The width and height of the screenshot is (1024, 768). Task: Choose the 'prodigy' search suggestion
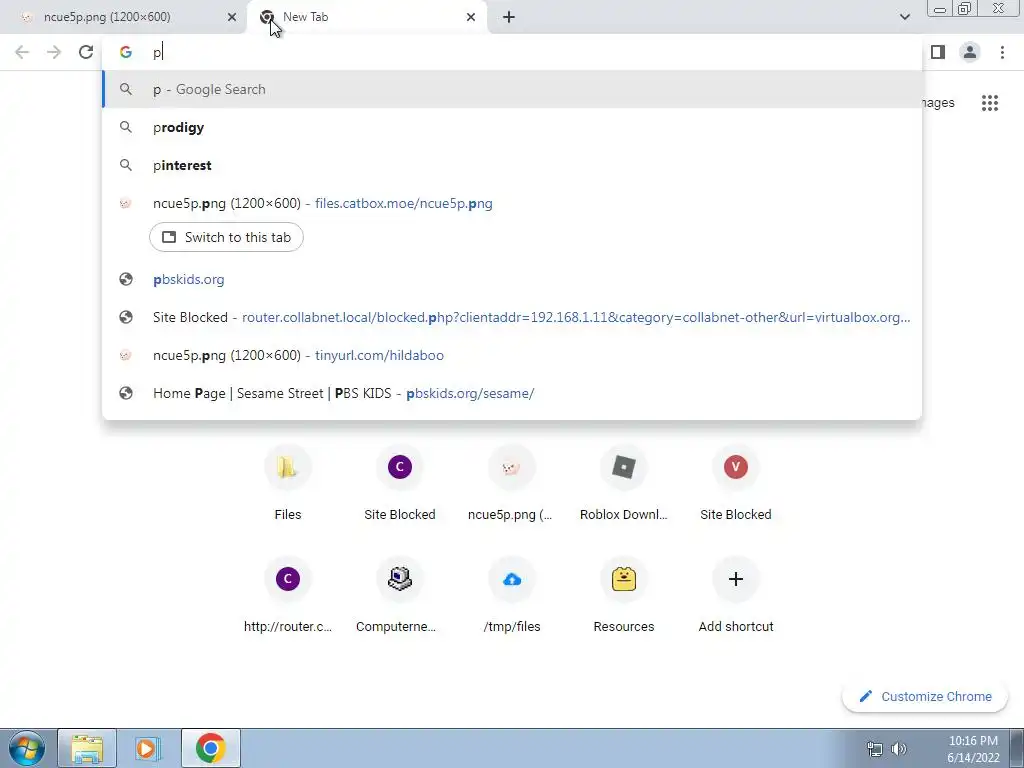point(512,127)
